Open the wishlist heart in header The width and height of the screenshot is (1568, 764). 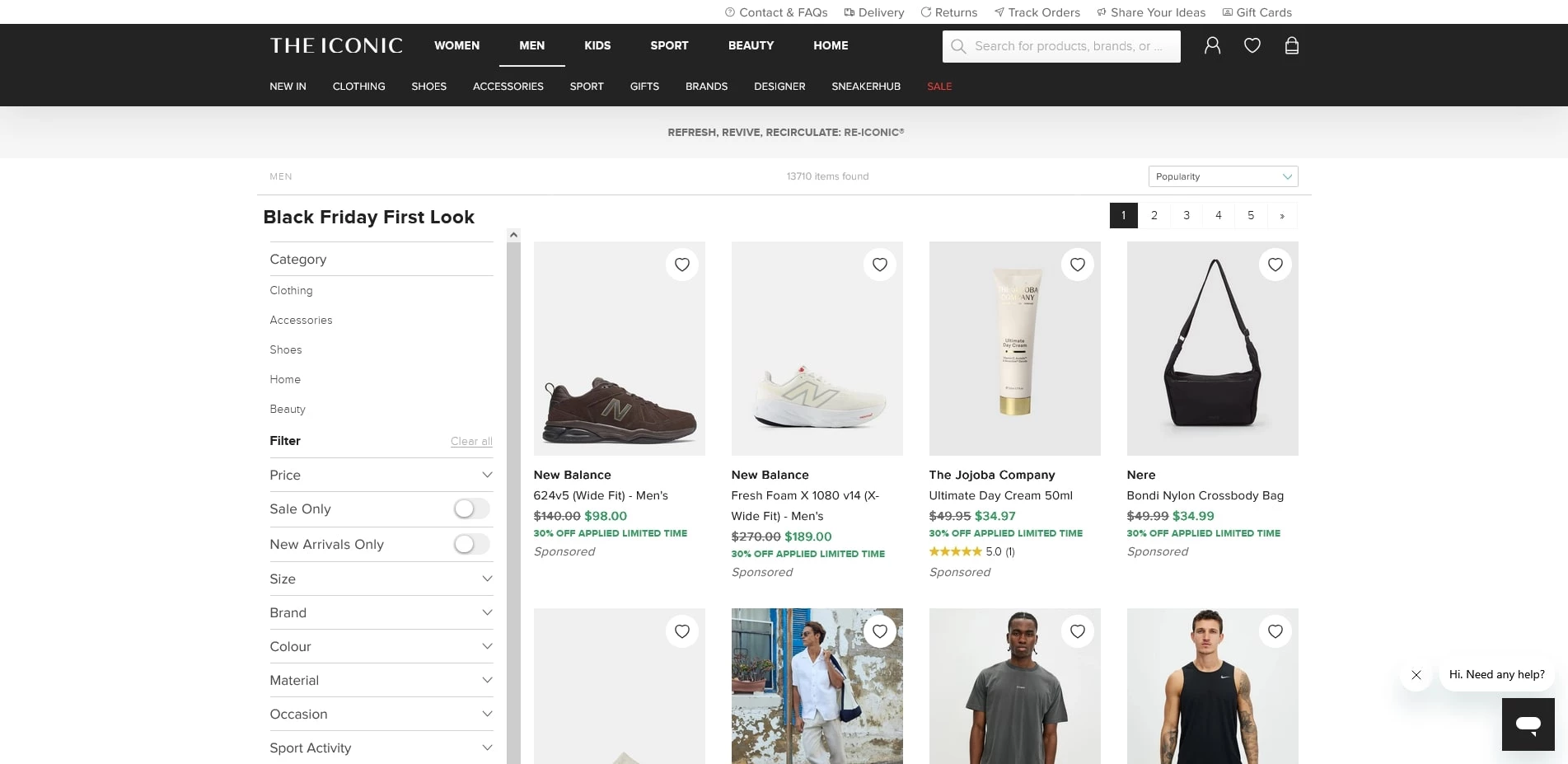[1252, 46]
